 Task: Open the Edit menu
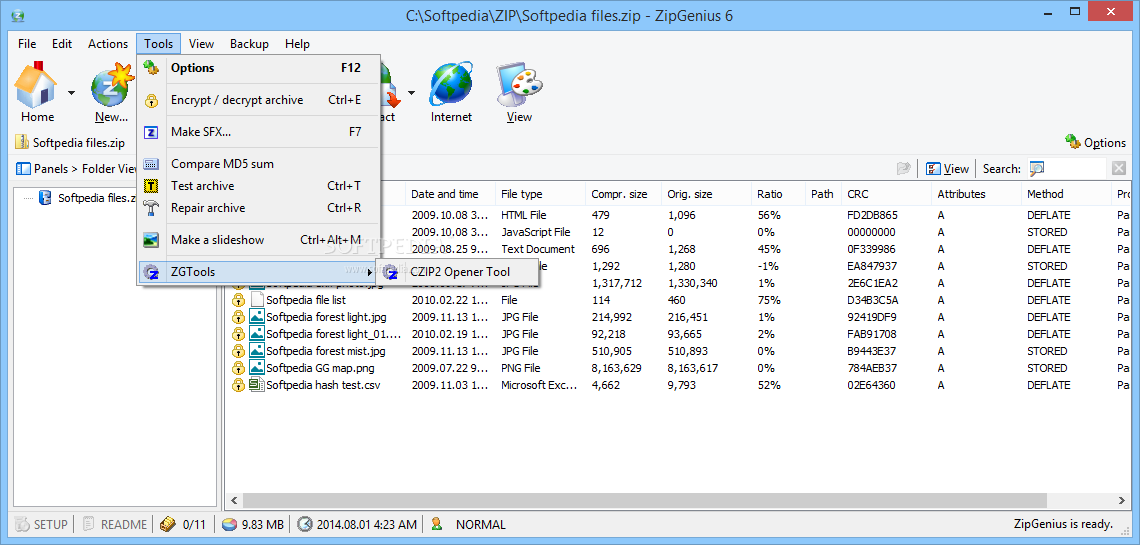62,44
